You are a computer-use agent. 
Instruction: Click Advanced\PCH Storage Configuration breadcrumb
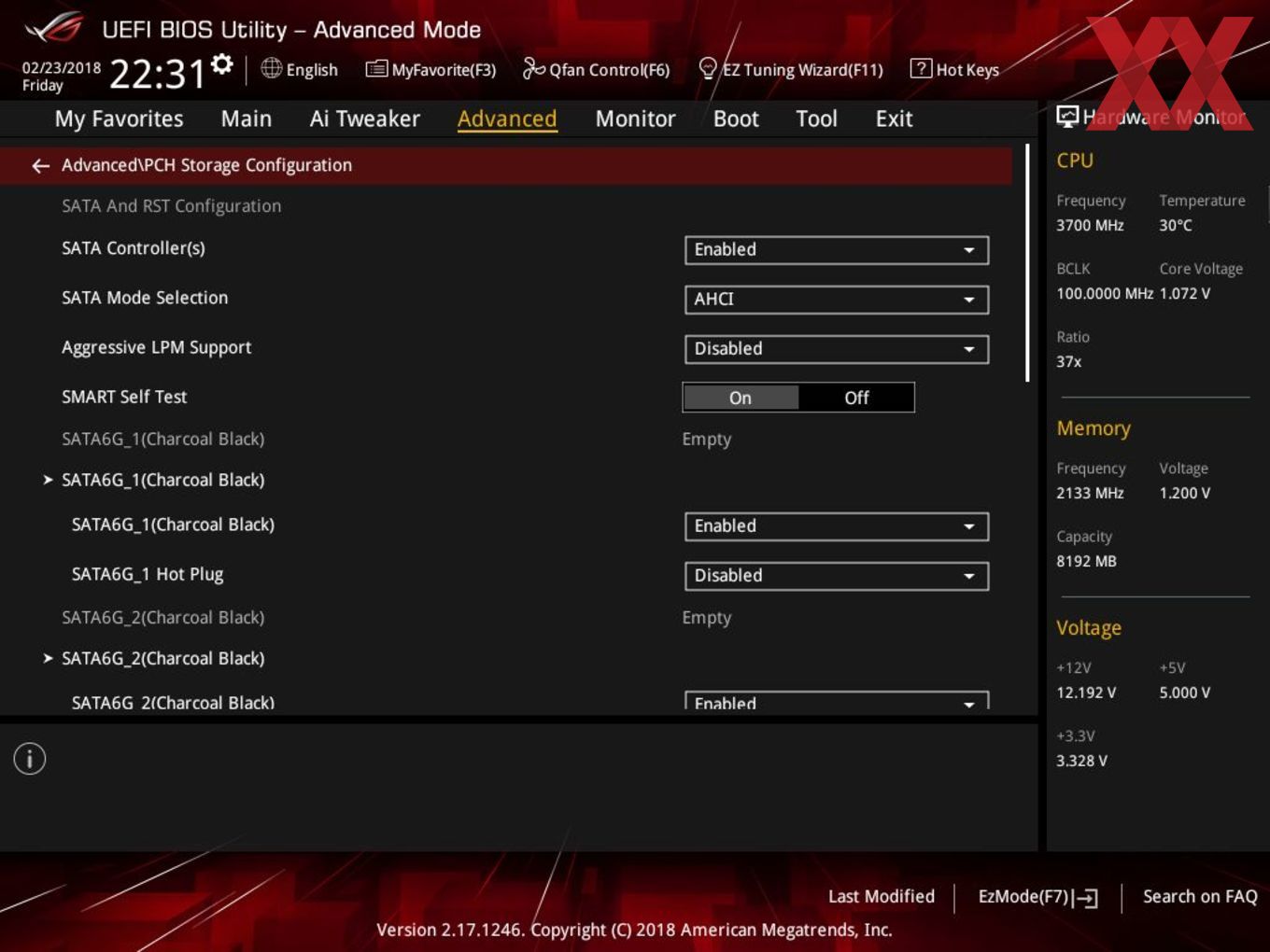[x=206, y=165]
